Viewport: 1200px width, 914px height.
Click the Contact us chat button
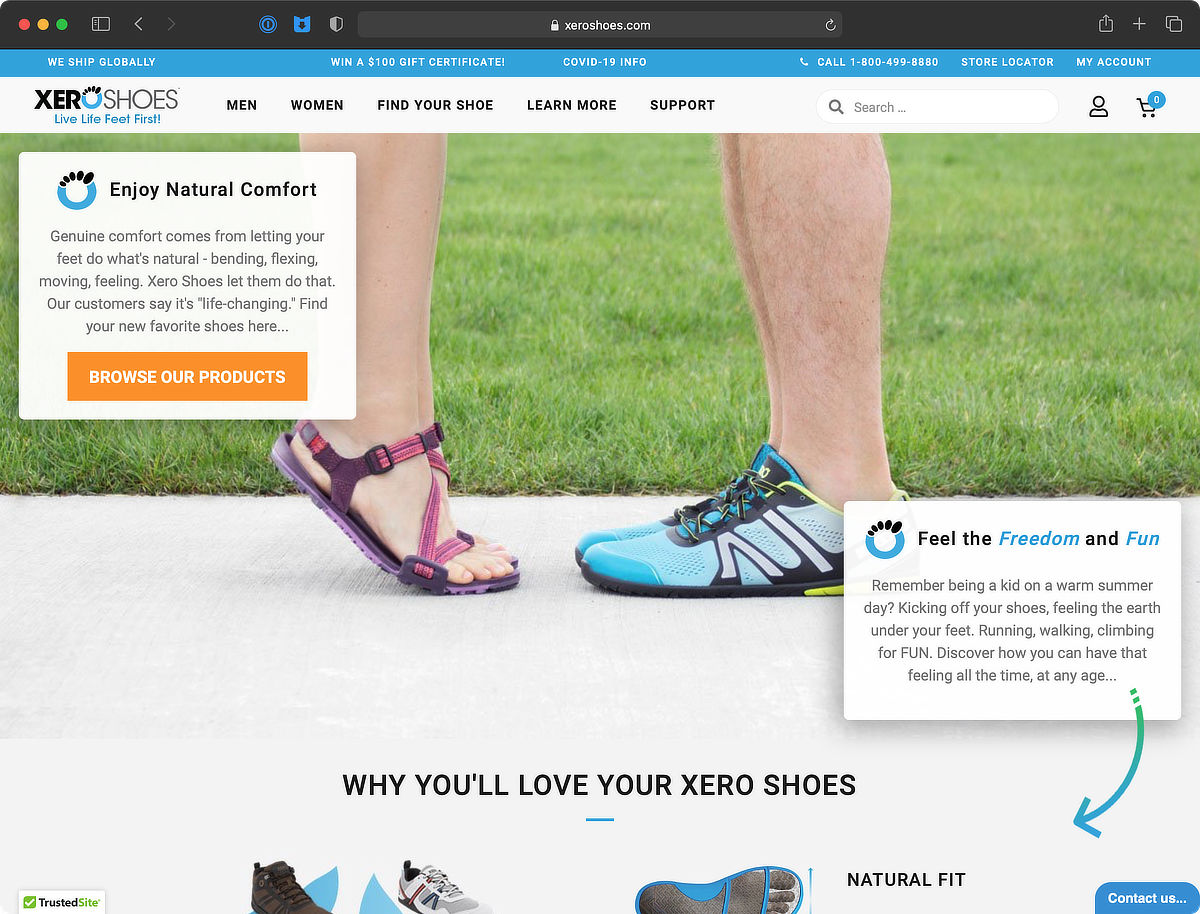pos(1147,898)
